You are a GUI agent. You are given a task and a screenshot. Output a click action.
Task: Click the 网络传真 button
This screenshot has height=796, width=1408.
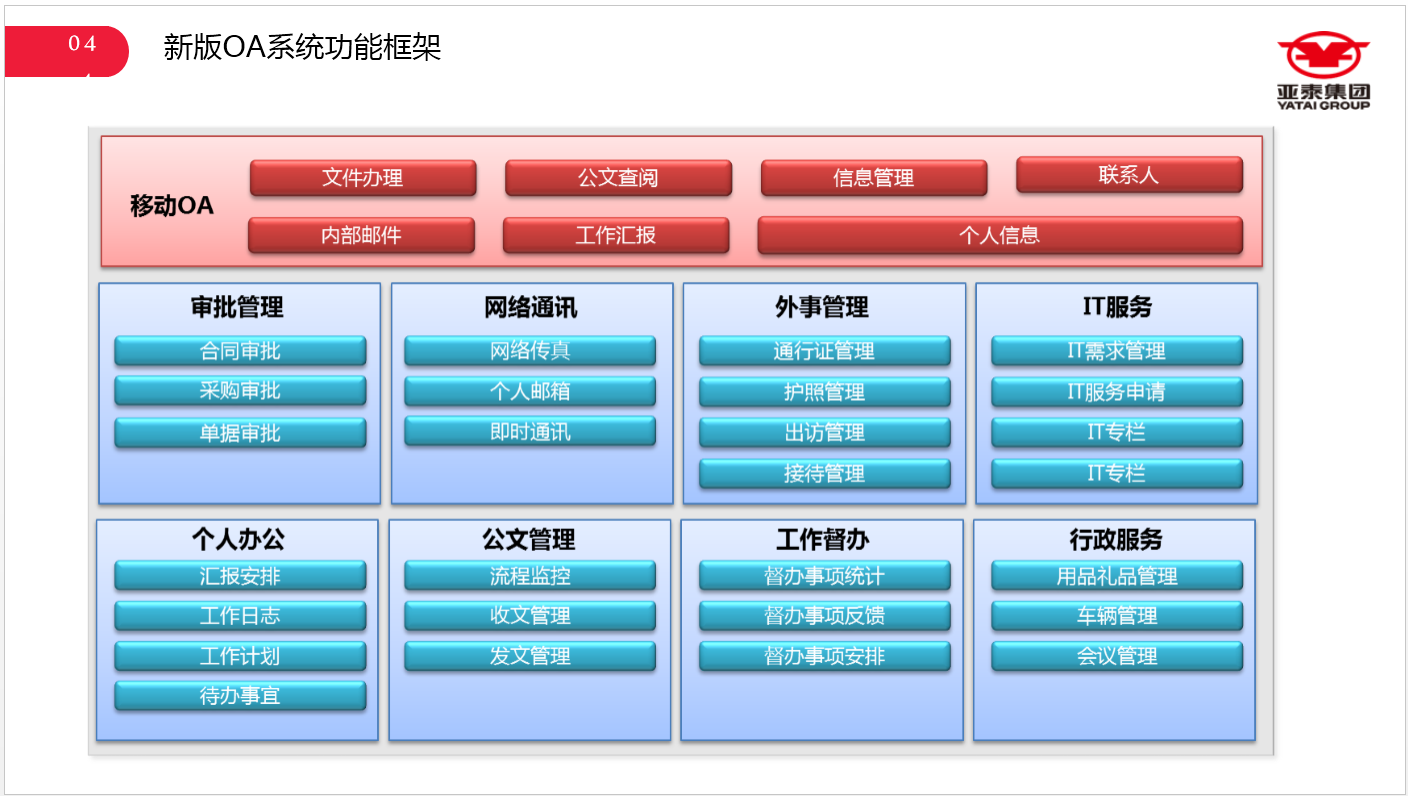tap(530, 351)
